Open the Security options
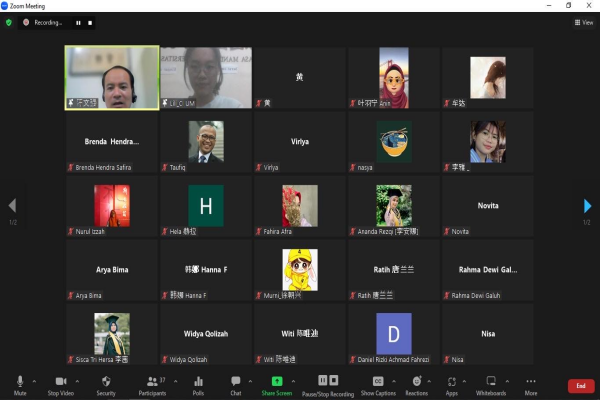The height and width of the screenshot is (400, 600). (105, 384)
